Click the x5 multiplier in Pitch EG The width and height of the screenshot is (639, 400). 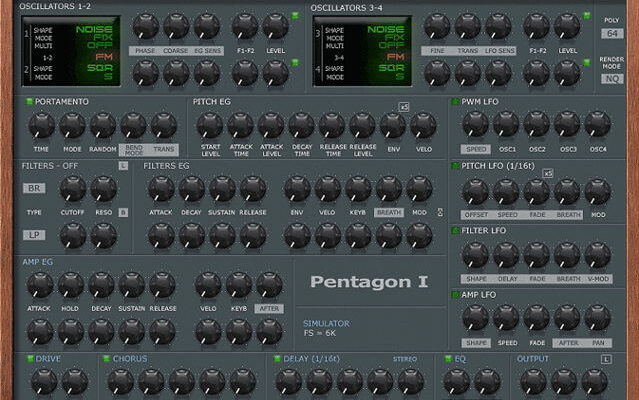point(404,106)
